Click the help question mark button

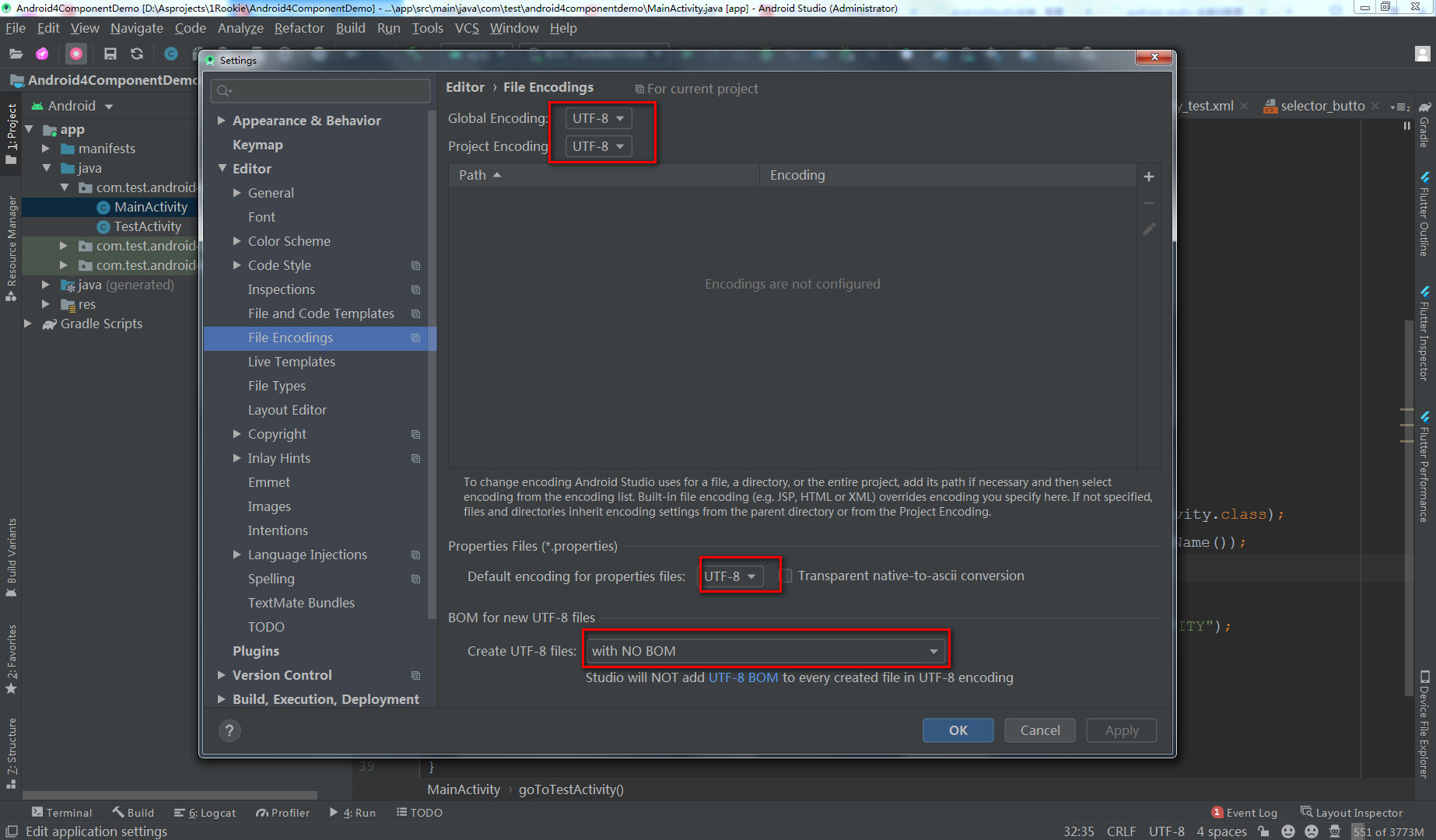click(x=229, y=730)
